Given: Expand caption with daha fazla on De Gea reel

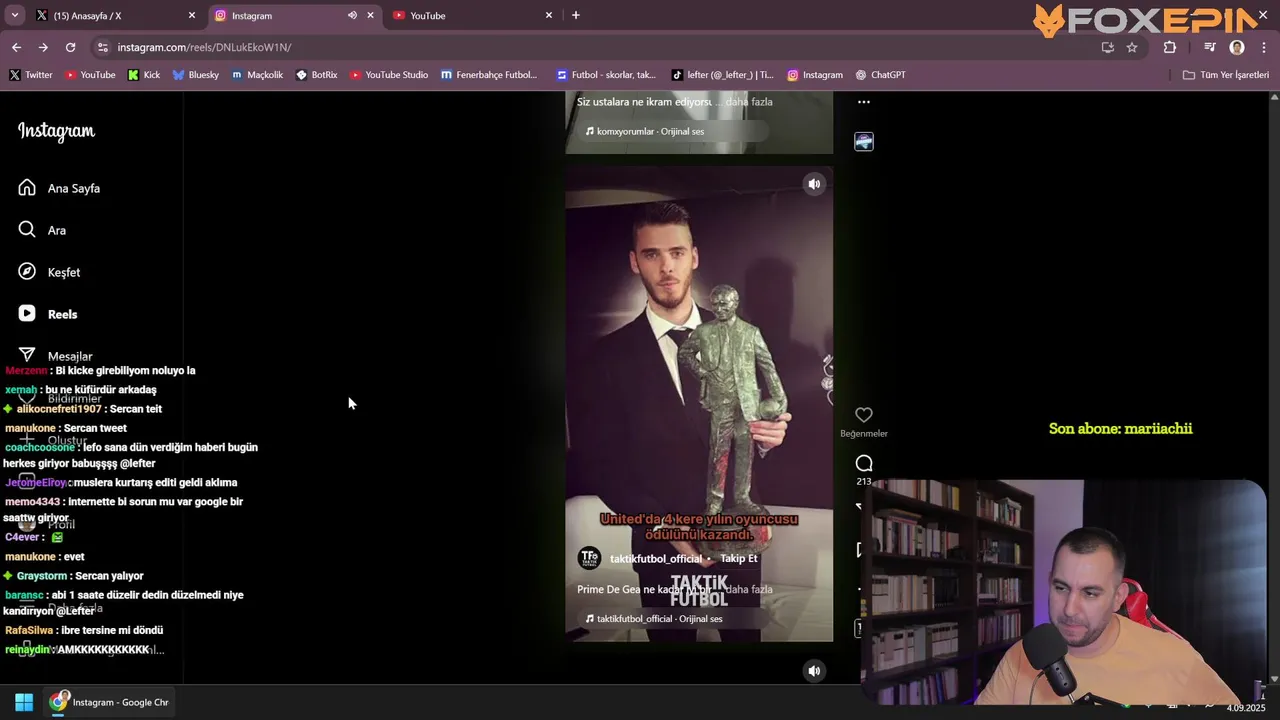Looking at the screenshot, I should tap(749, 589).
